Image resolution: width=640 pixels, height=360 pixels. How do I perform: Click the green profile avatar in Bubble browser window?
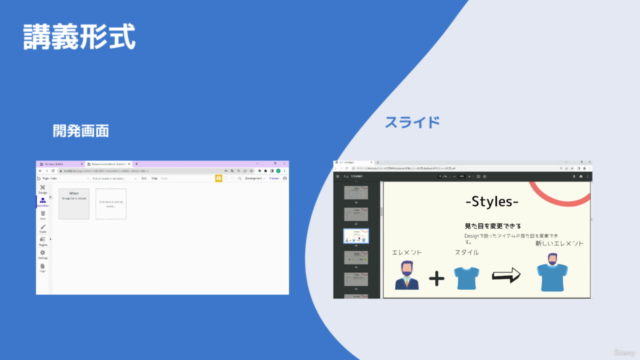[x=278, y=171]
